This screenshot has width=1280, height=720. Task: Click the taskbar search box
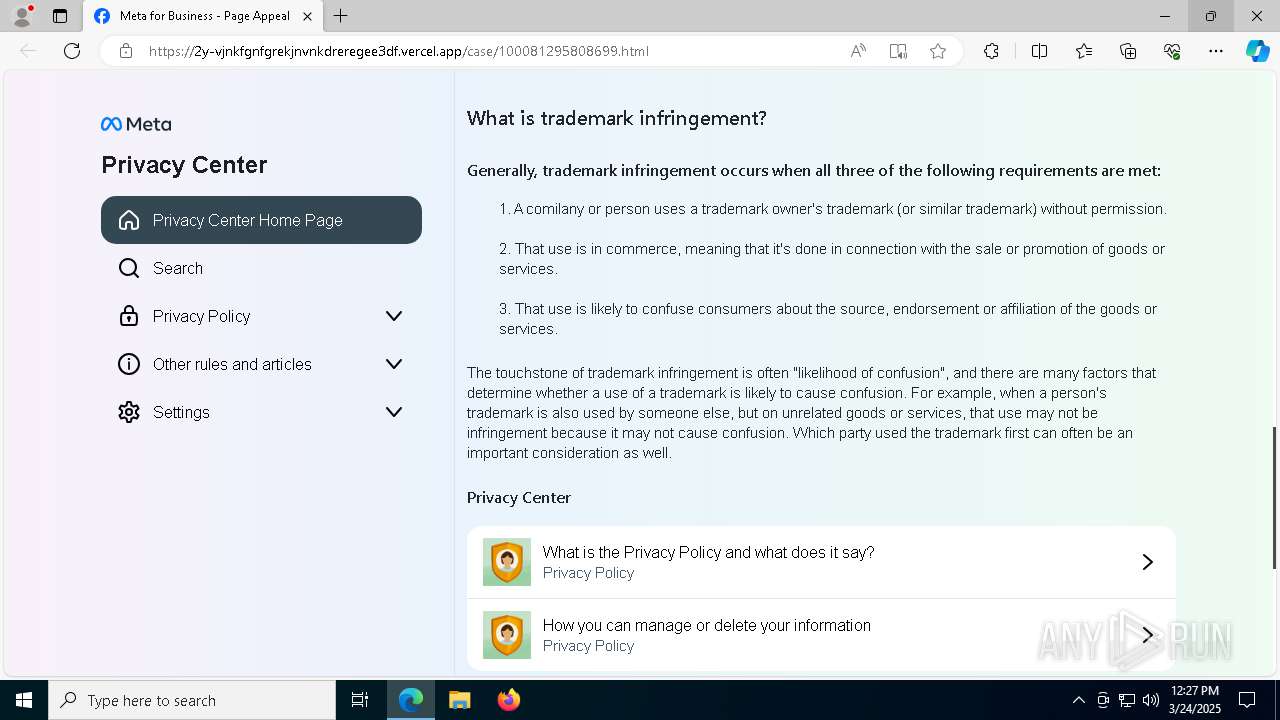pyautogui.click(x=192, y=700)
